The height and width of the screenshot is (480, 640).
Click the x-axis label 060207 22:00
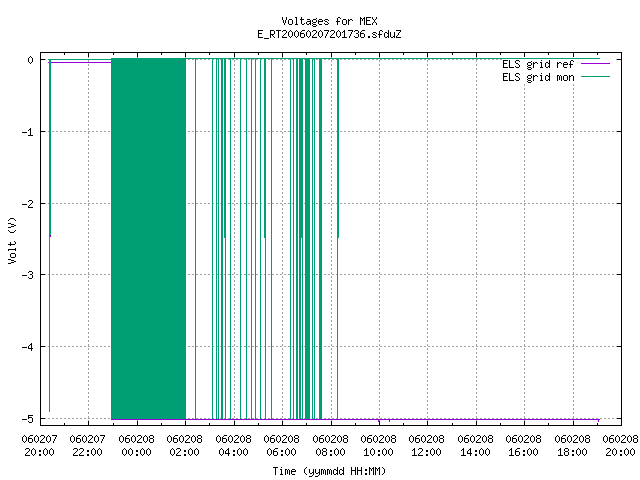88,446
